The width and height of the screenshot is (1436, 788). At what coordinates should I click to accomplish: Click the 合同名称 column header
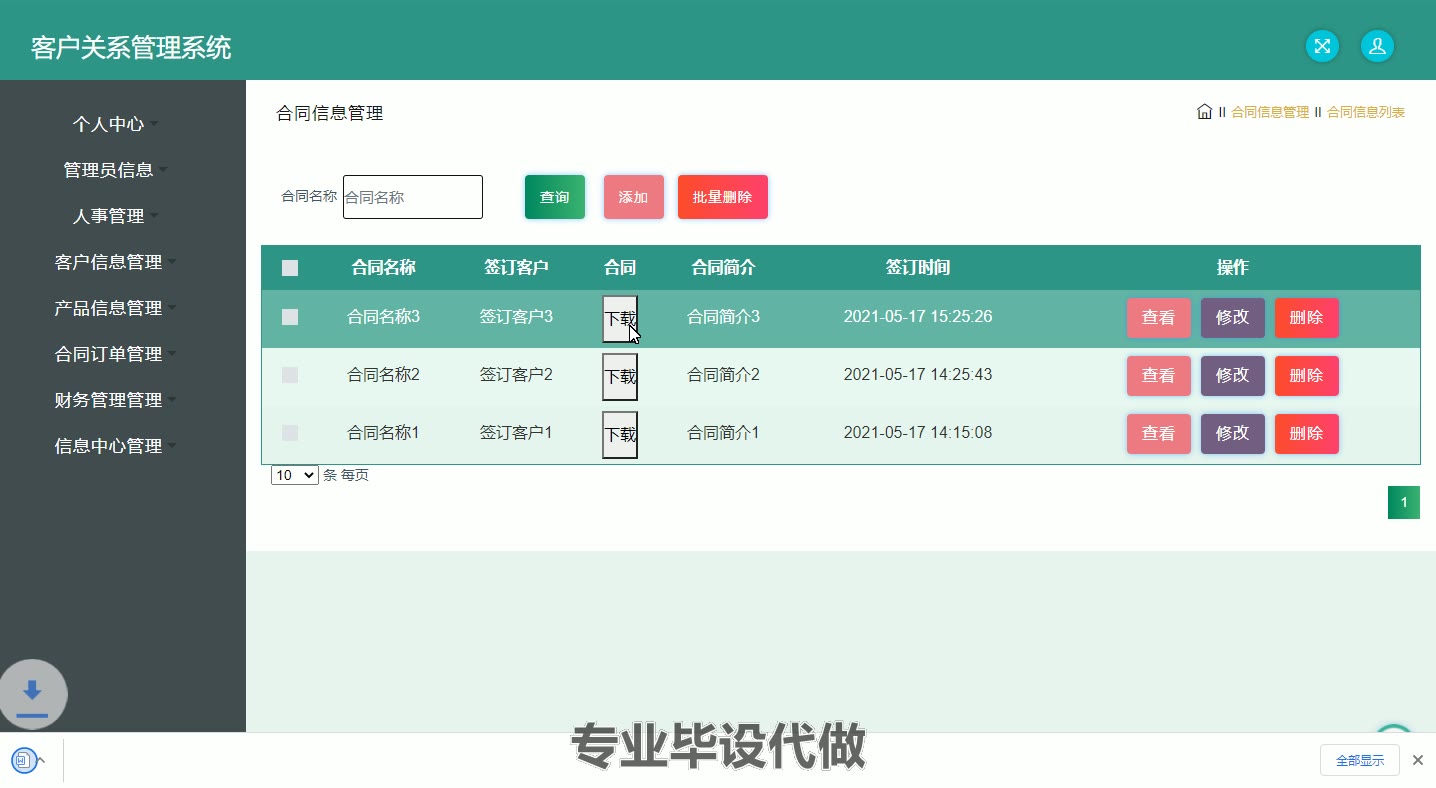point(384,268)
